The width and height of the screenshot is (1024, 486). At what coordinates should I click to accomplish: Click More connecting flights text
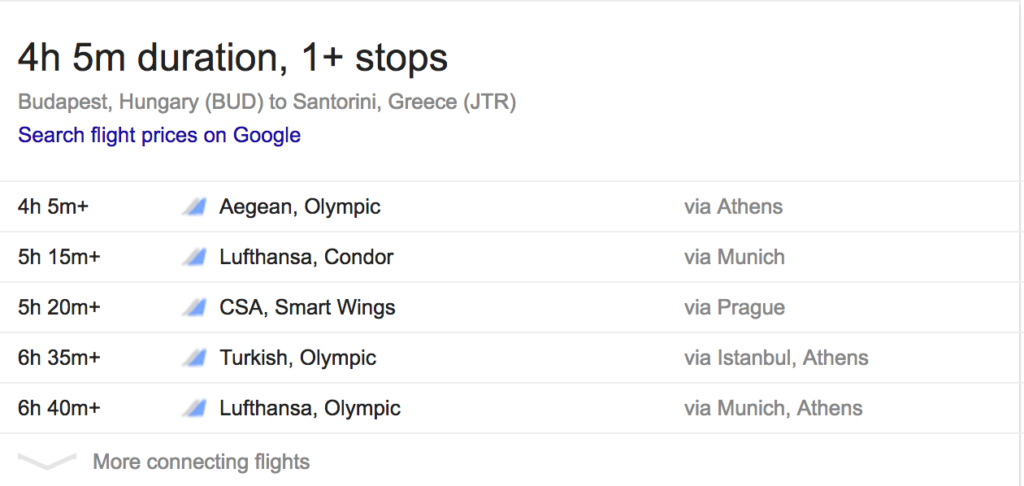(x=201, y=462)
